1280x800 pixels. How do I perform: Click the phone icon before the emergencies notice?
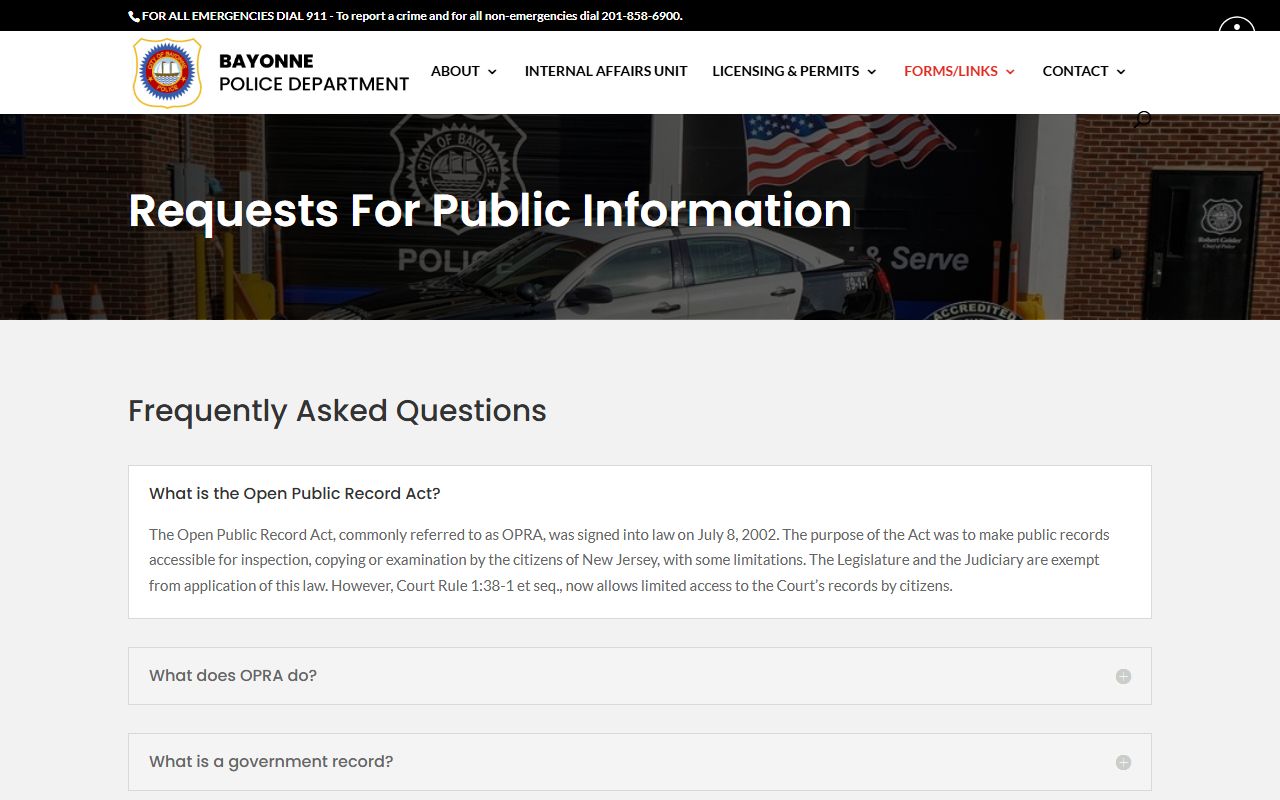tap(134, 16)
